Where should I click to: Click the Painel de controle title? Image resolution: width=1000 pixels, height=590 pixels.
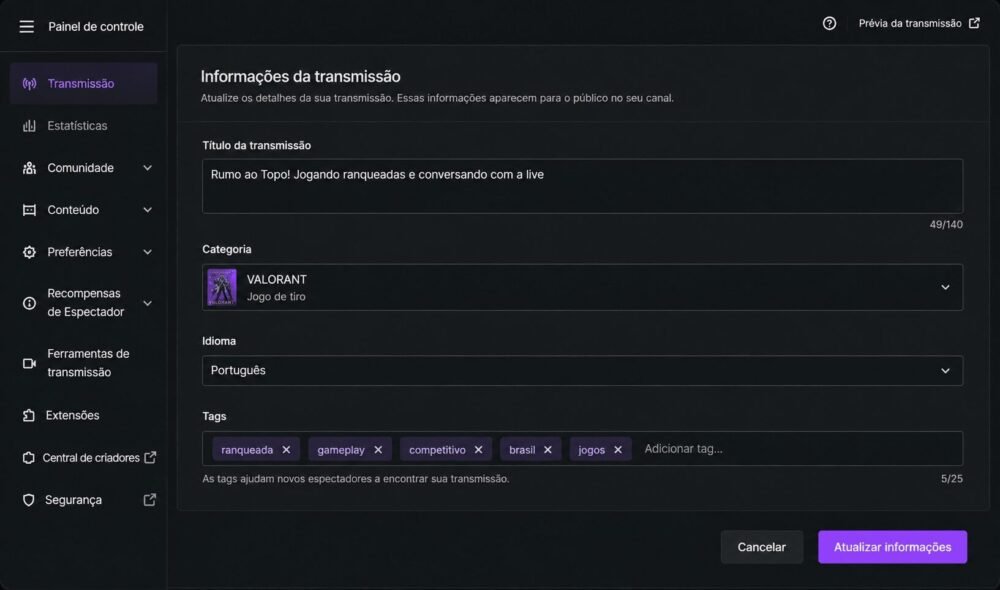[96, 26]
